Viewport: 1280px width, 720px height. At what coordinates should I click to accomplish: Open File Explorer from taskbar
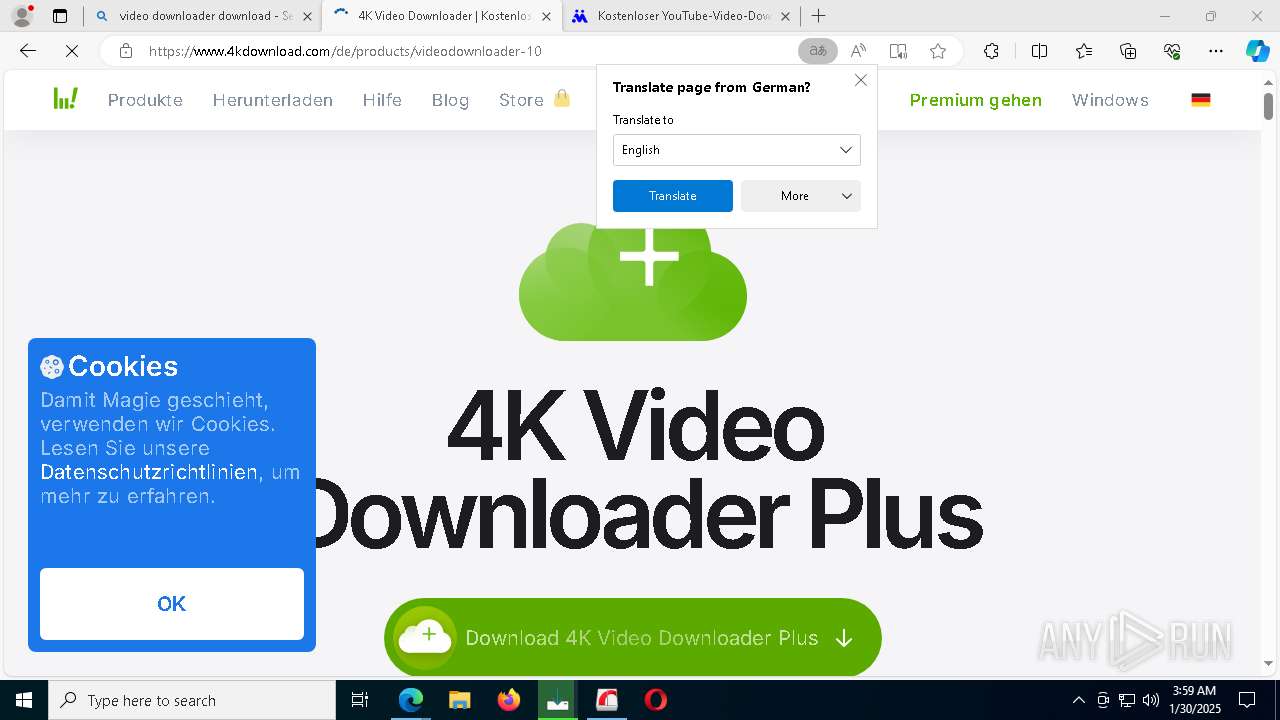(x=459, y=700)
